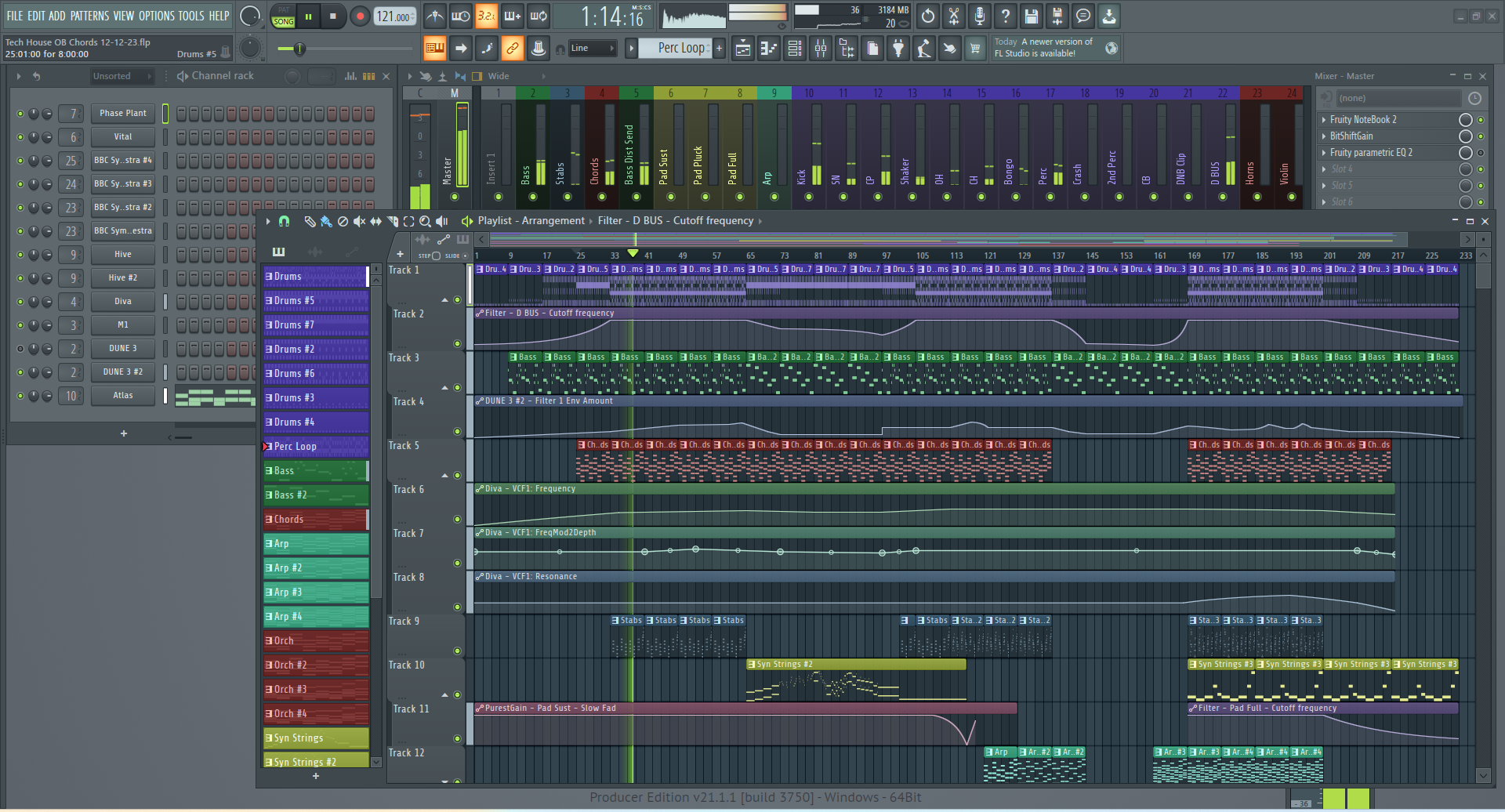Open the audio editor scissors icon
1505x812 pixels.
953,16
